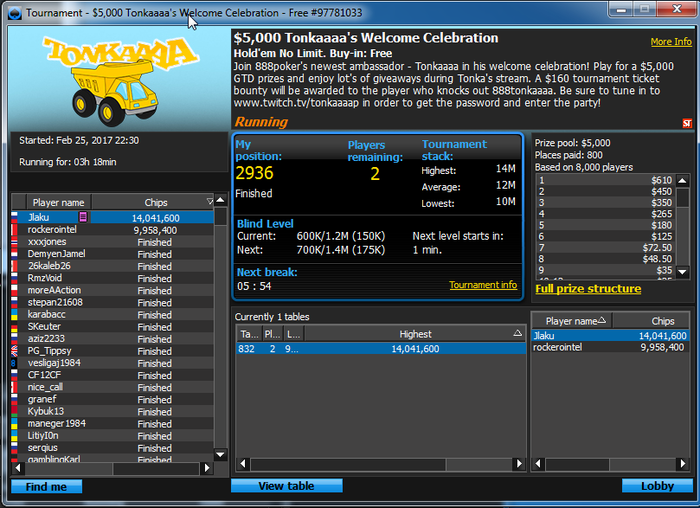Click the prize list scroll down arrow

click(x=683, y=271)
